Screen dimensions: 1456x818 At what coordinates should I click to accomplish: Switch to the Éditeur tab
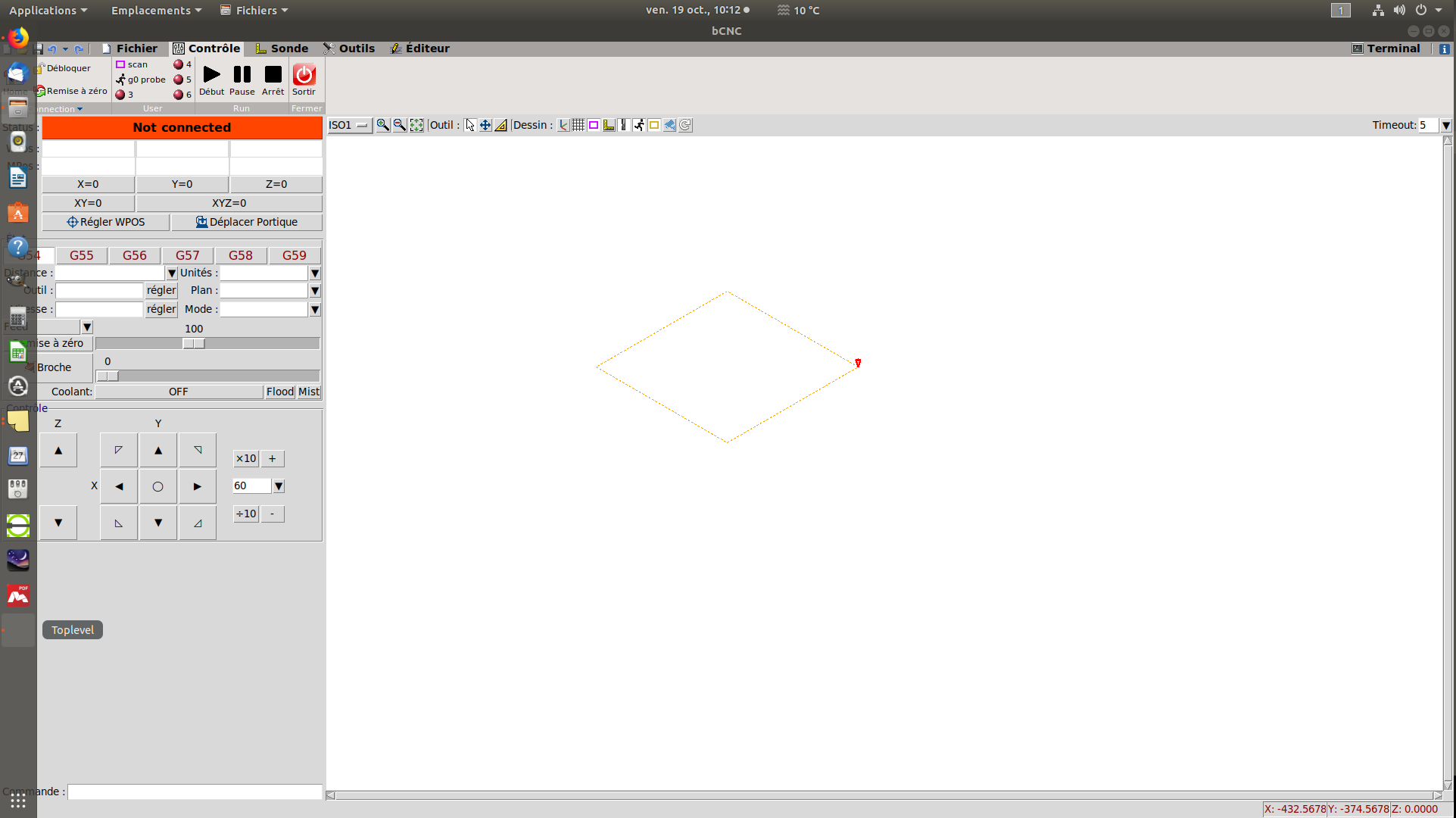(419, 48)
